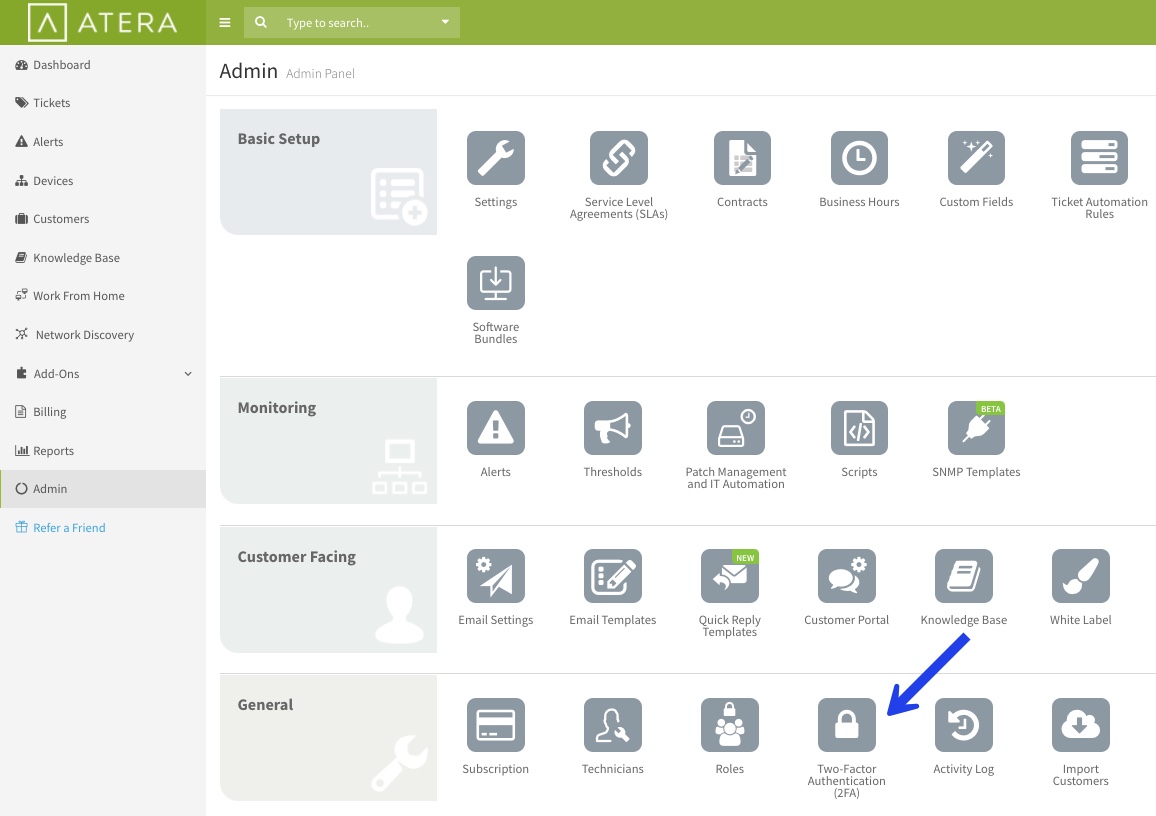Click the Activity Log text label
Screen dimensions: 1156x816
[x=964, y=769]
